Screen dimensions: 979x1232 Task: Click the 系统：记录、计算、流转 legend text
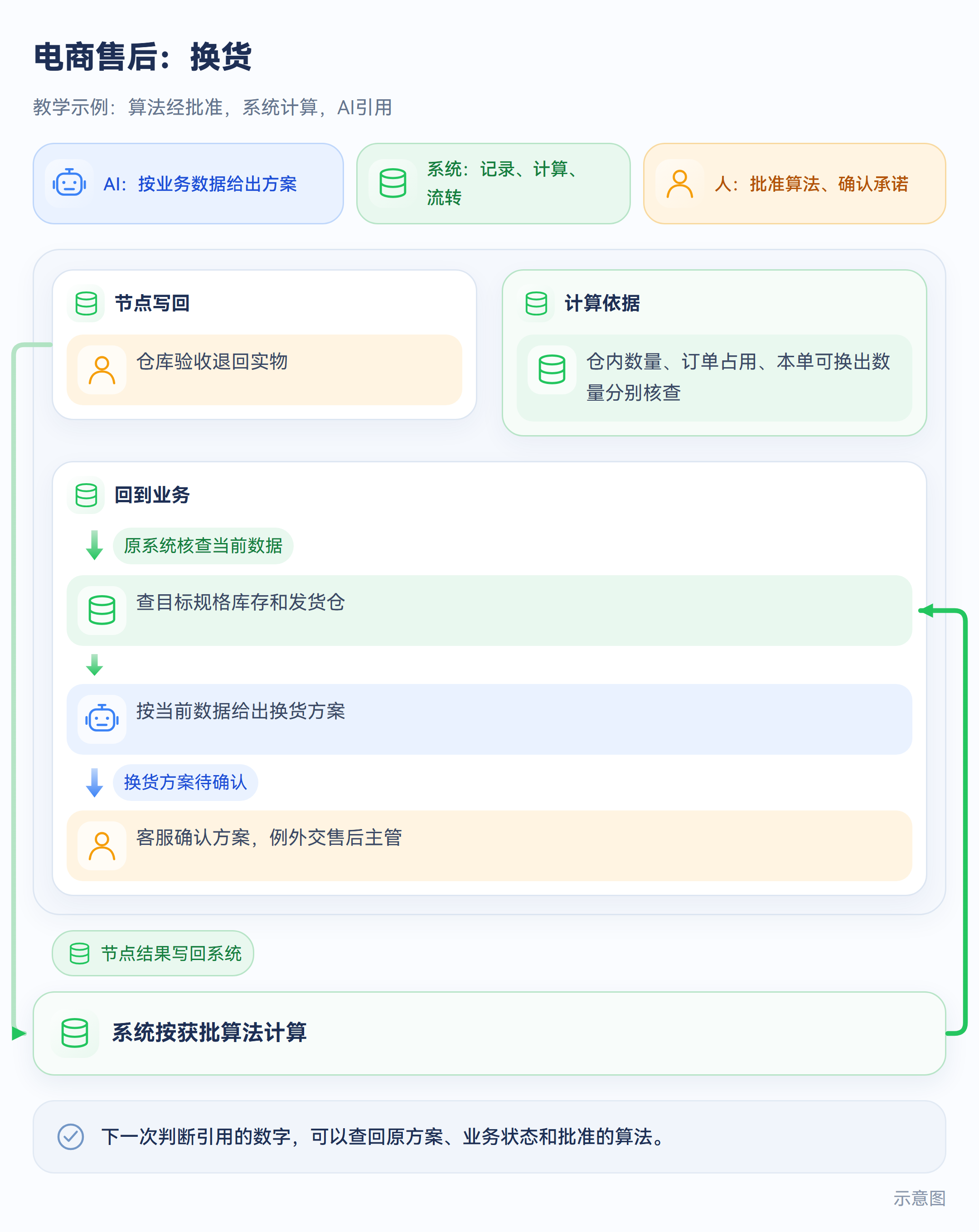coord(503,183)
